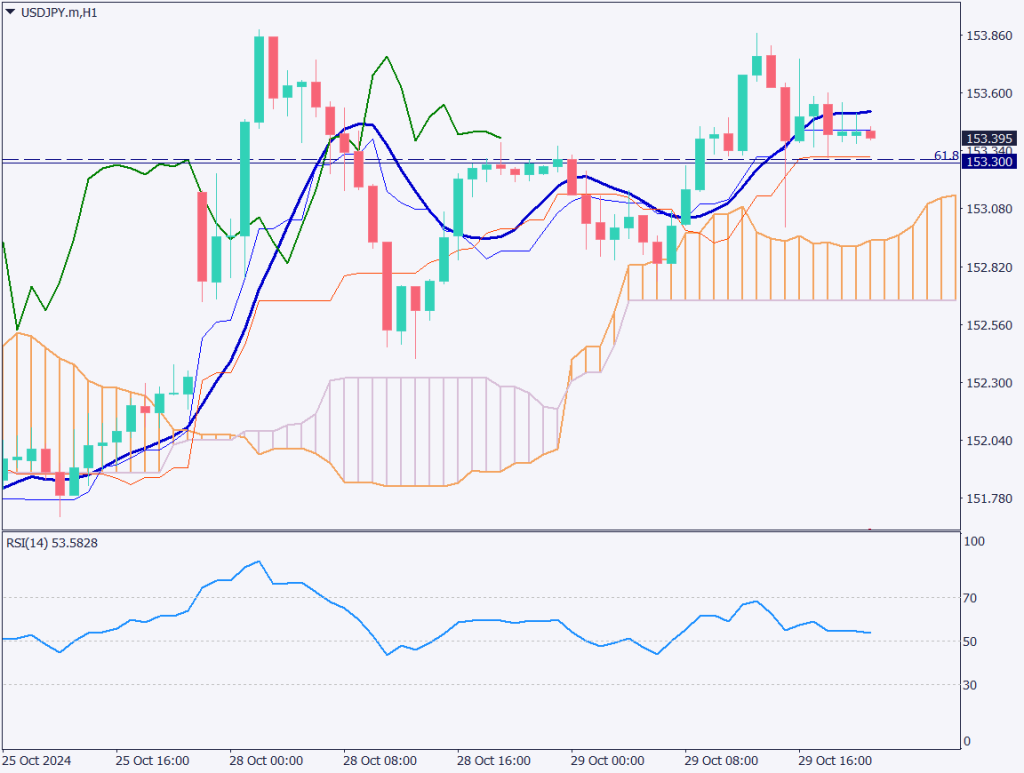The image size is (1024, 773).
Task: Click the RSI scale 30 level label
Action: 974,685
